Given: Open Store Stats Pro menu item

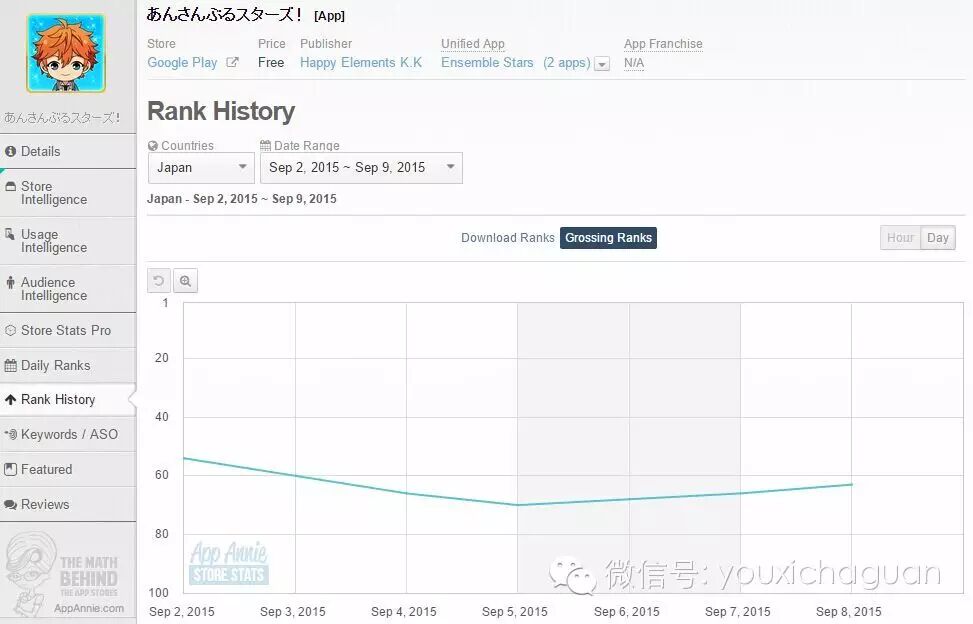Looking at the screenshot, I should (x=68, y=331).
